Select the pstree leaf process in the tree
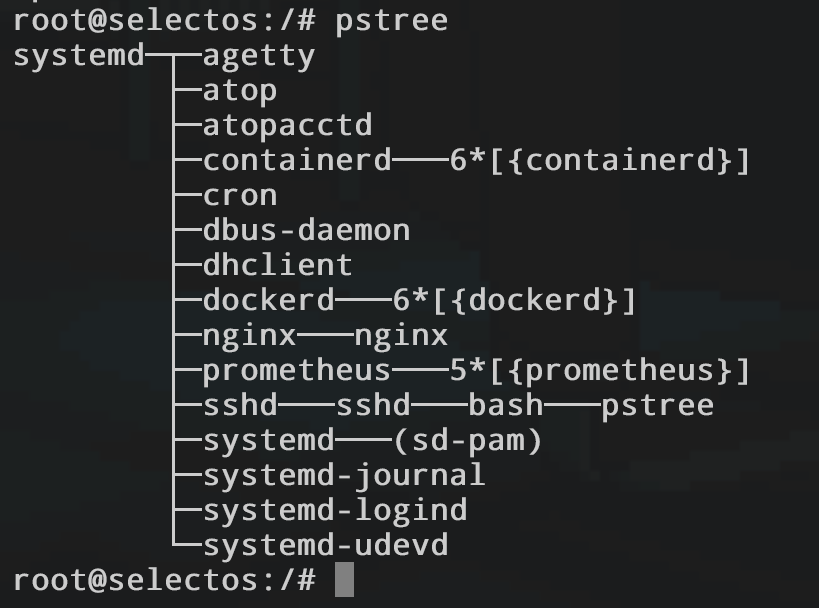Viewport: 819px width, 608px height. [x=657, y=405]
